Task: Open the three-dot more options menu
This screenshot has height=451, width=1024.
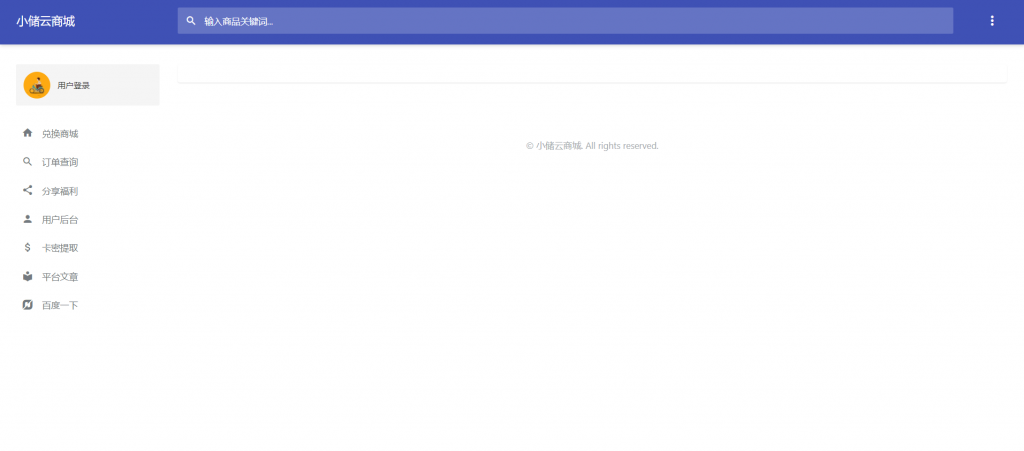Action: pyautogui.click(x=992, y=21)
